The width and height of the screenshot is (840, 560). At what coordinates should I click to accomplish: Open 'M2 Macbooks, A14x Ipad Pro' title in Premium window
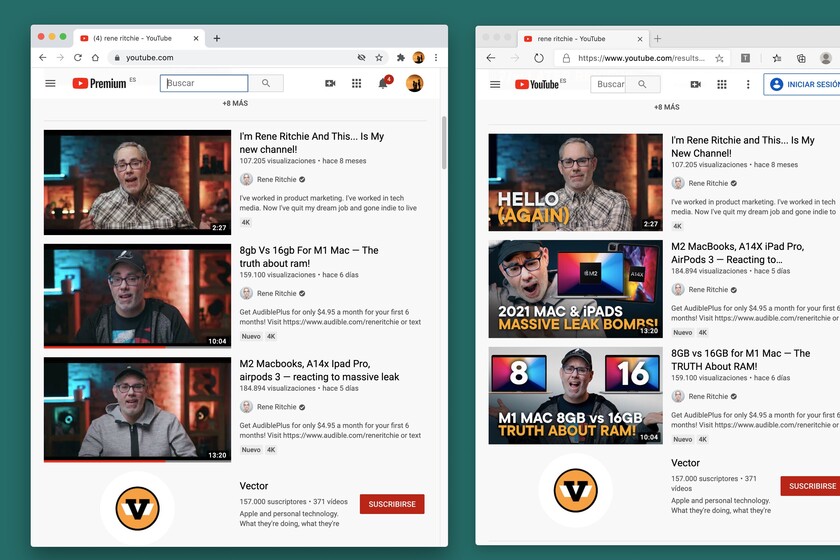click(x=319, y=370)
